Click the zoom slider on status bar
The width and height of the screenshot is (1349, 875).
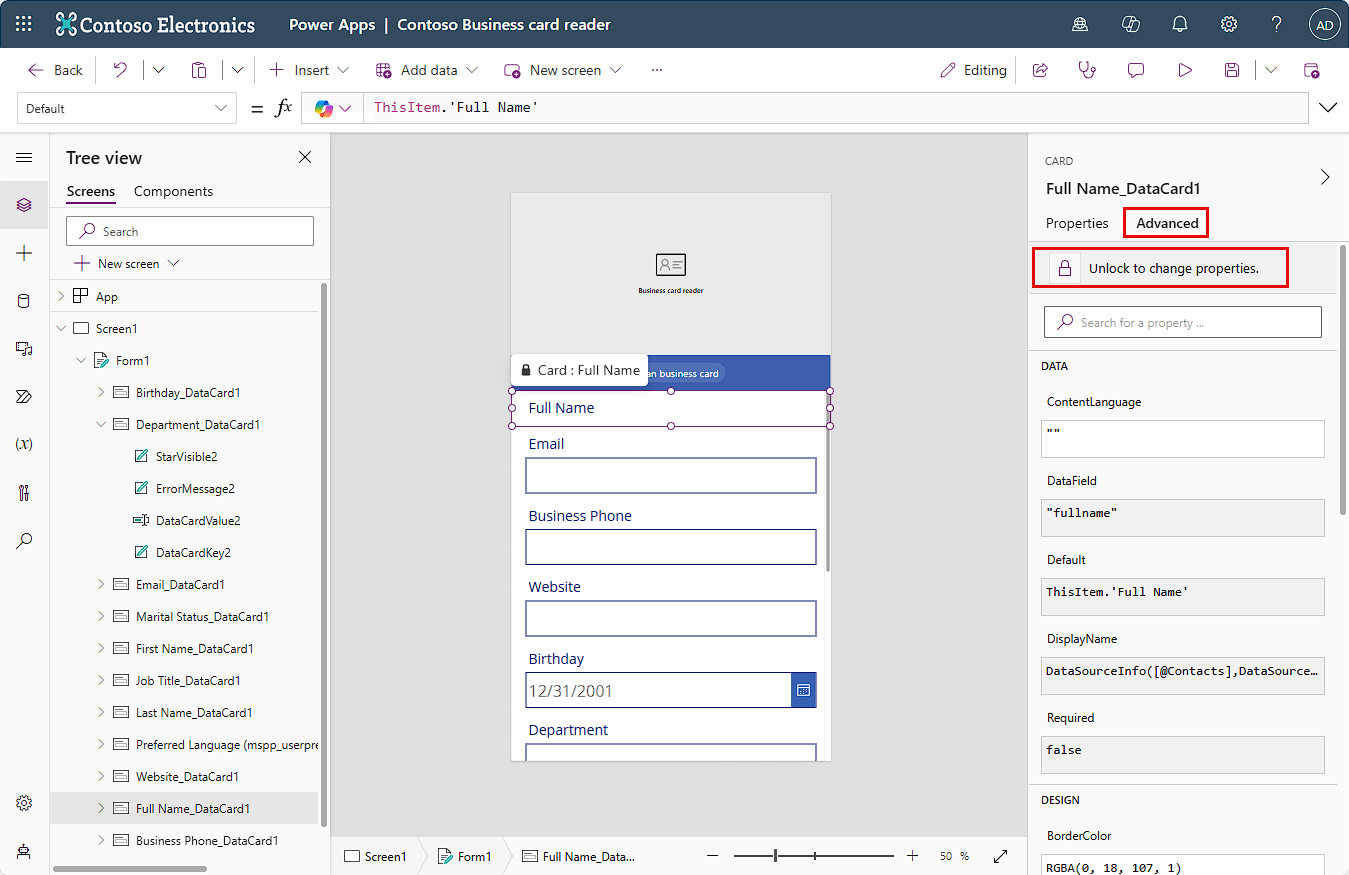(776, 856)
